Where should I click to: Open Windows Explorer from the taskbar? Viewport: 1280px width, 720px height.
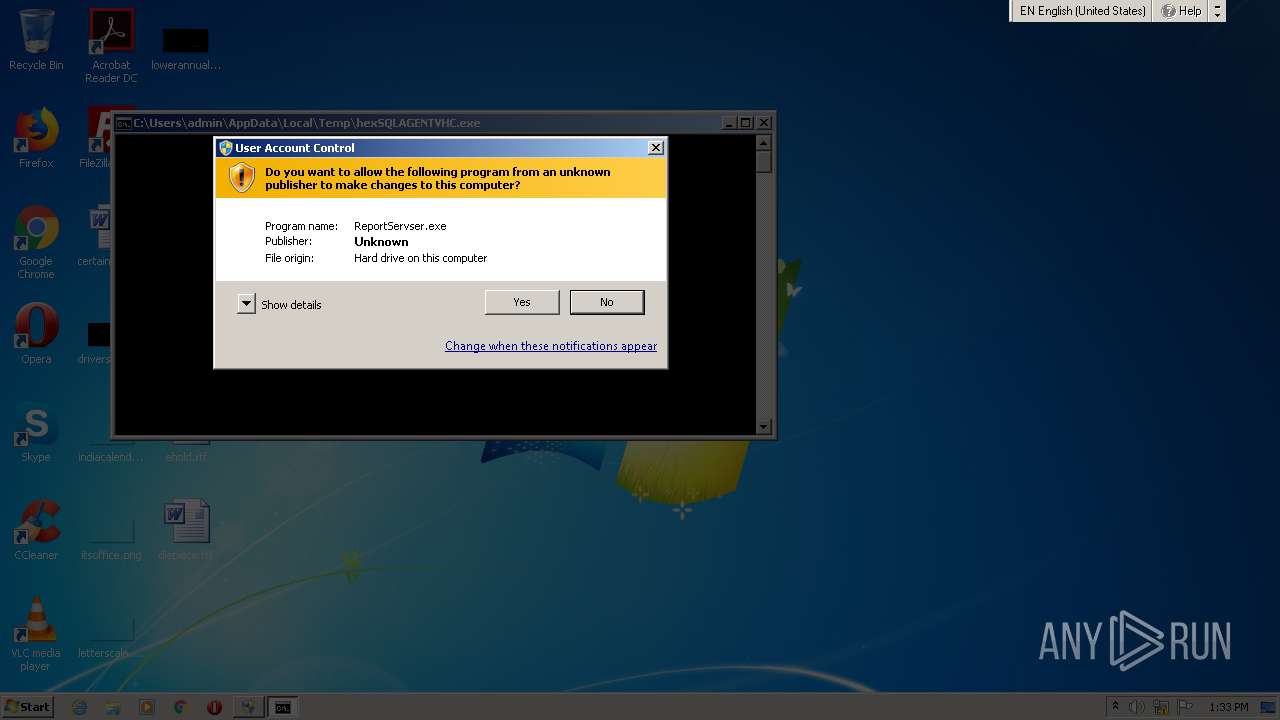click(113, 707)
